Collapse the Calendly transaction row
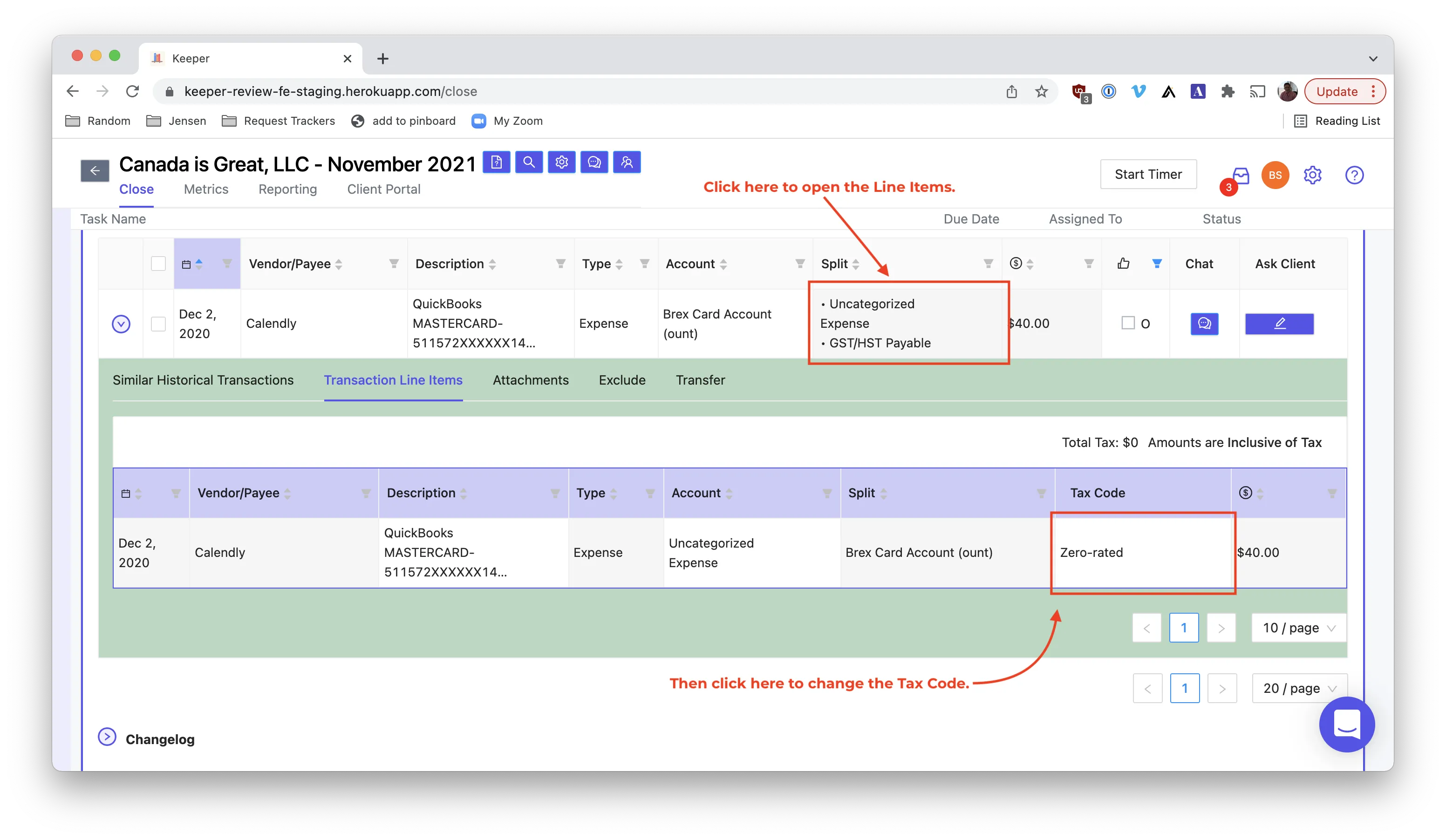 coord(121,324)
